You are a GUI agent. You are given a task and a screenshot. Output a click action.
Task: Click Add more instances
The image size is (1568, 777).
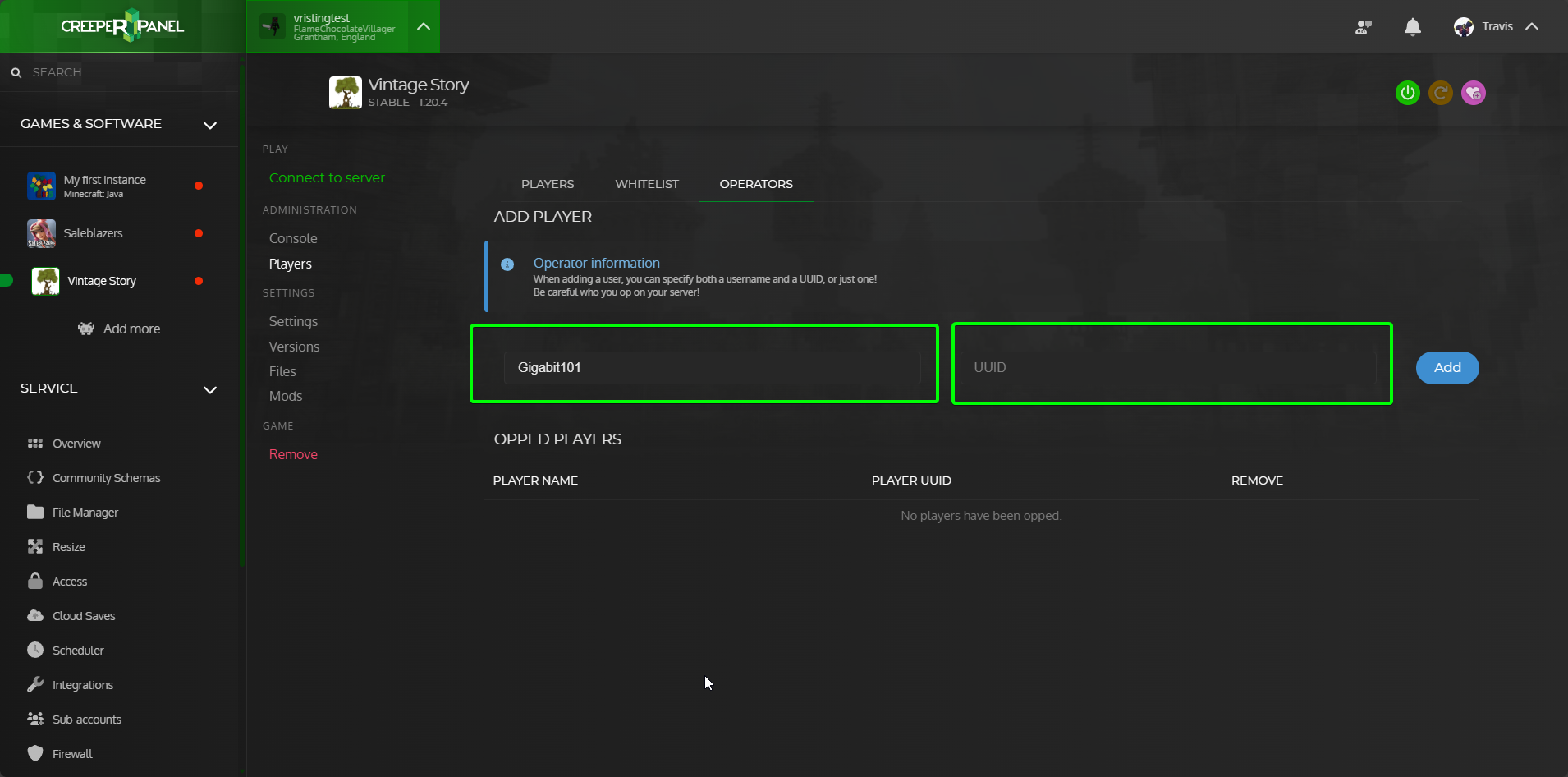[x=119, y=329]
